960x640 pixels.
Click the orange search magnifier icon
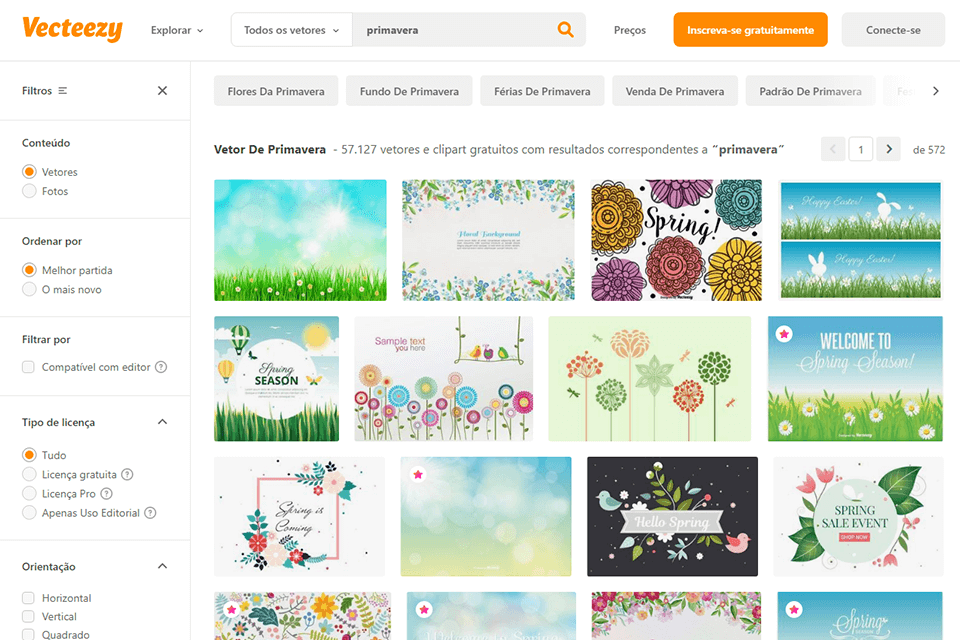[x=565, y=29]
